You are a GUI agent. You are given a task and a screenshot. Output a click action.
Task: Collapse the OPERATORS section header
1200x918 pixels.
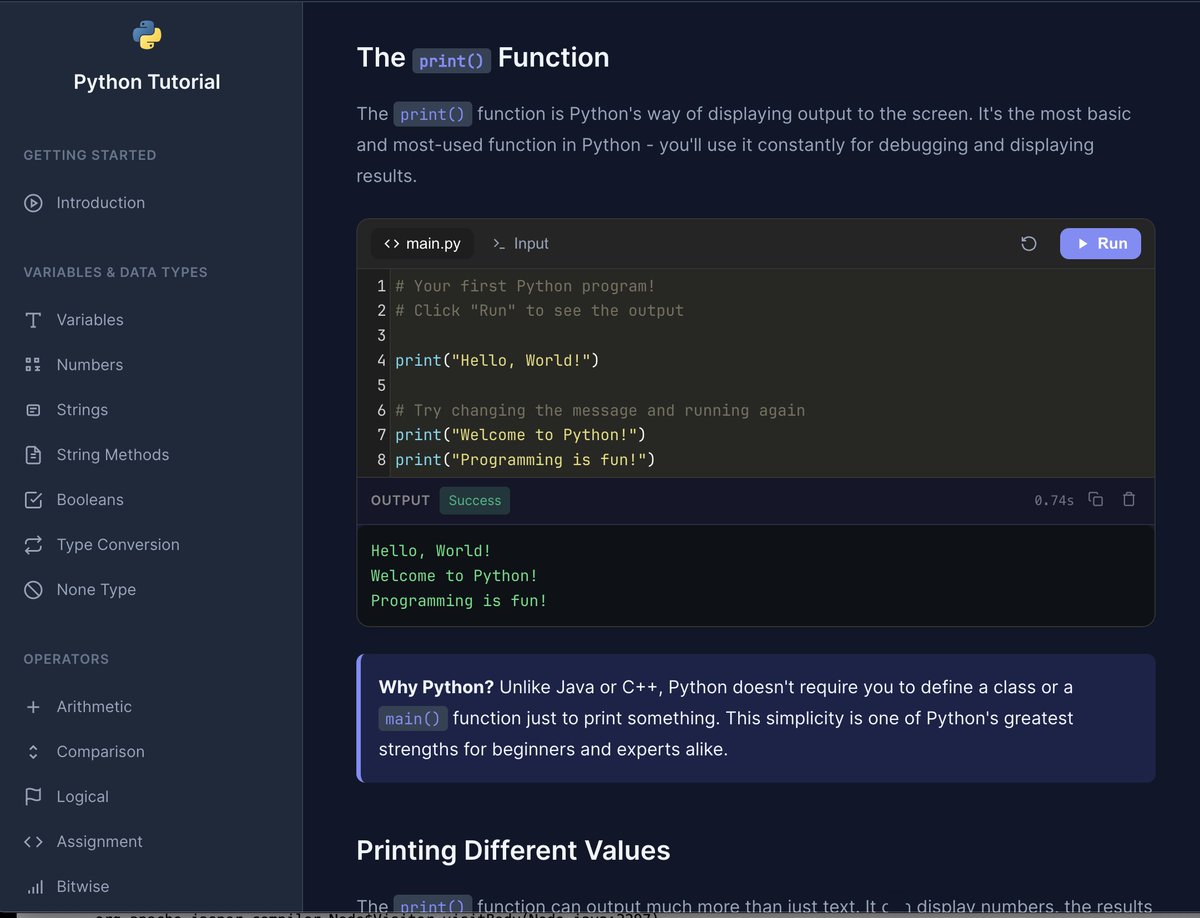point(66,659)
